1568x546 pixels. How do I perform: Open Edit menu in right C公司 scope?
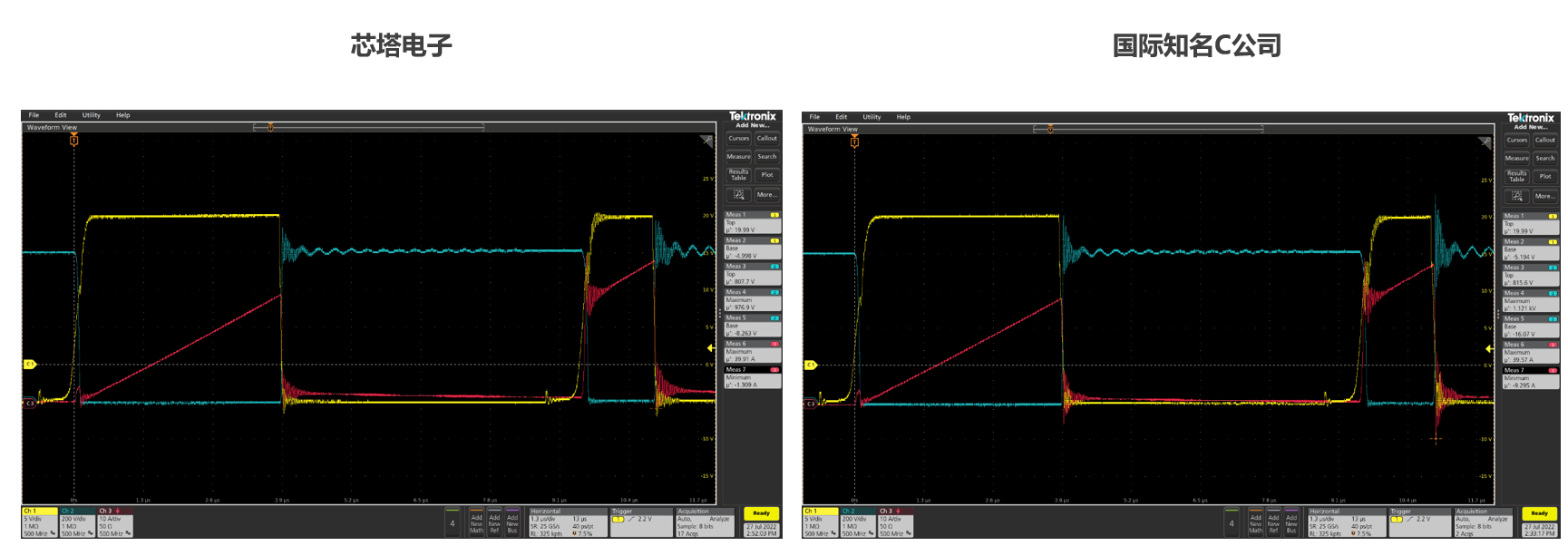coord(842,117)
